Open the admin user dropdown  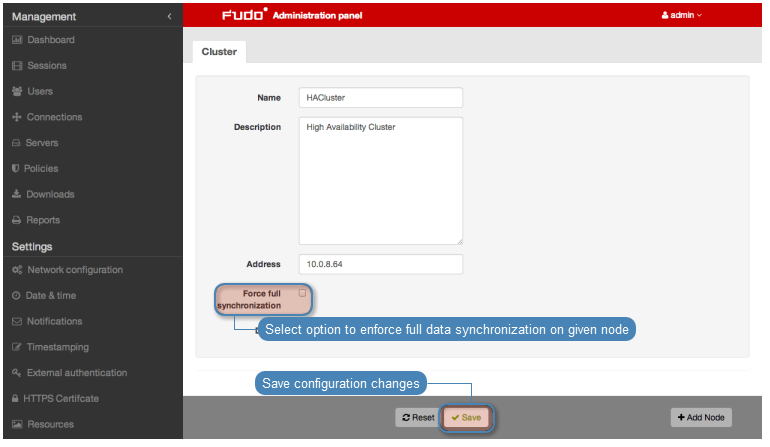point(682,15)
